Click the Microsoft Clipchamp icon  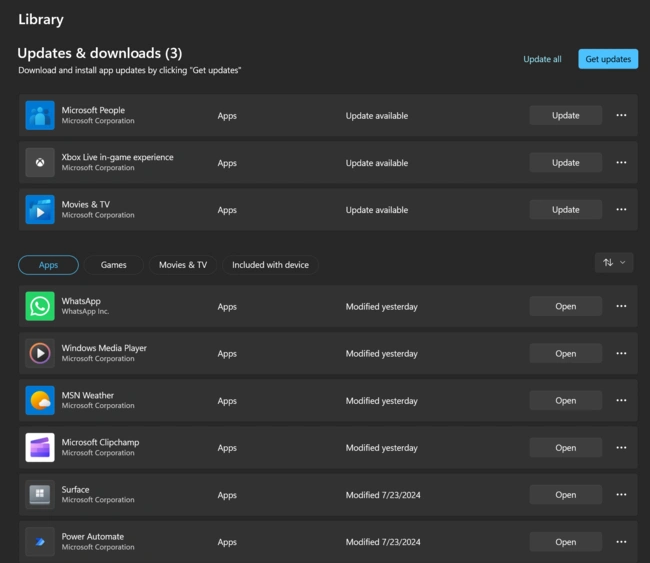[40, 447]
